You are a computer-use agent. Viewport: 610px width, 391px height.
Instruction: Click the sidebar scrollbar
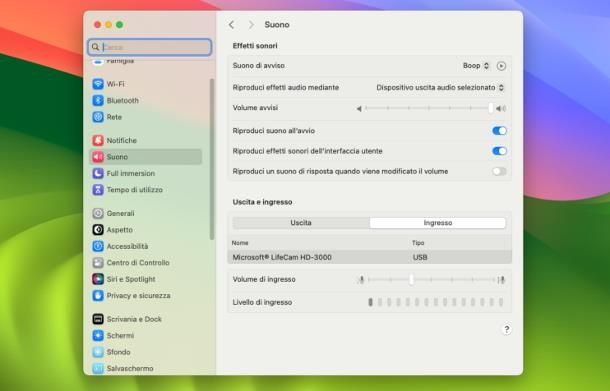pos(212,159)
